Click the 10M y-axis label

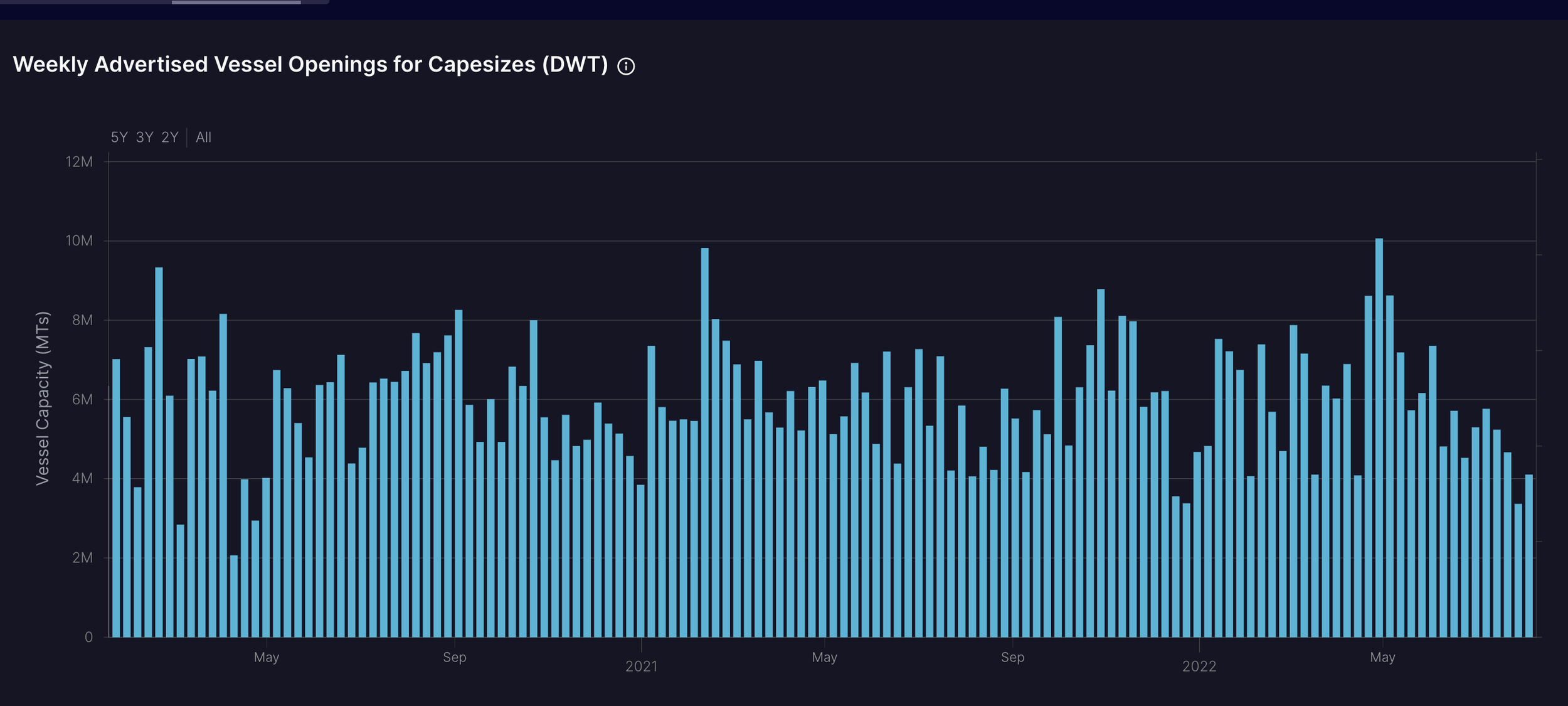pos(79,241)
